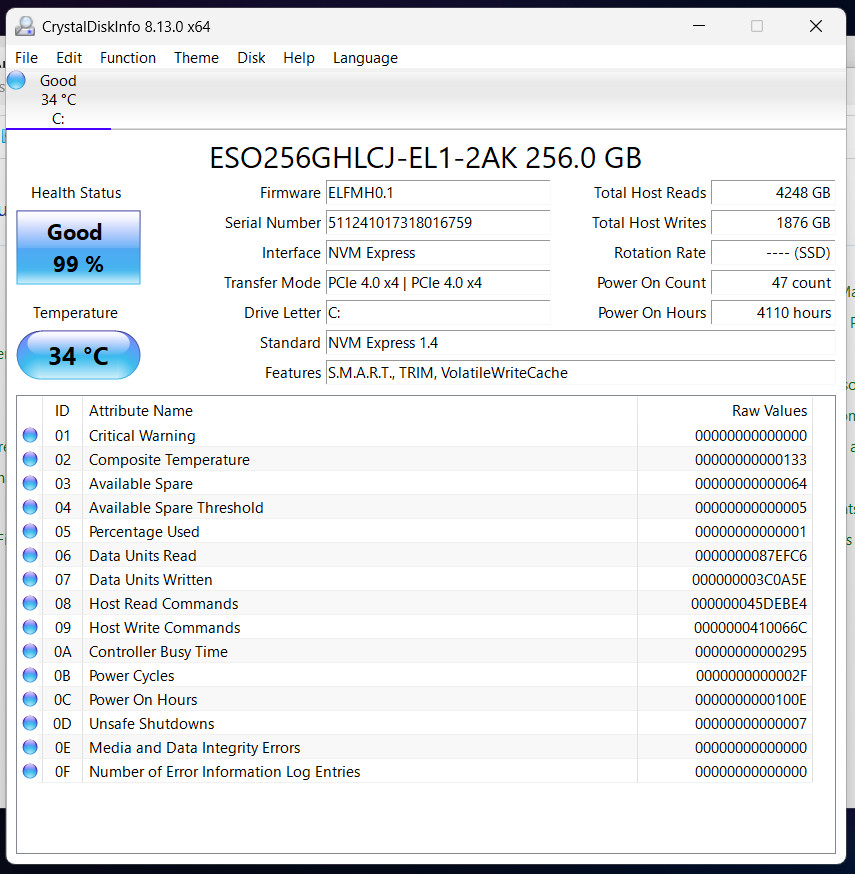Click the Good 99 % health status button
The width and height of the screenshot is (855, 874).
click(78, 247)
